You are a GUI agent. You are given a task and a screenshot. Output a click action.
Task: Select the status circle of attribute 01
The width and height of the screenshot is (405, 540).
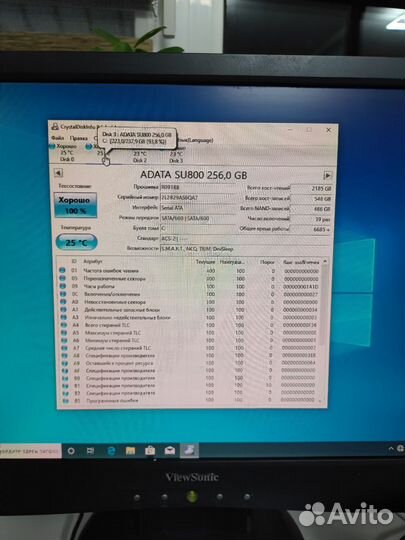click(62, 270)
